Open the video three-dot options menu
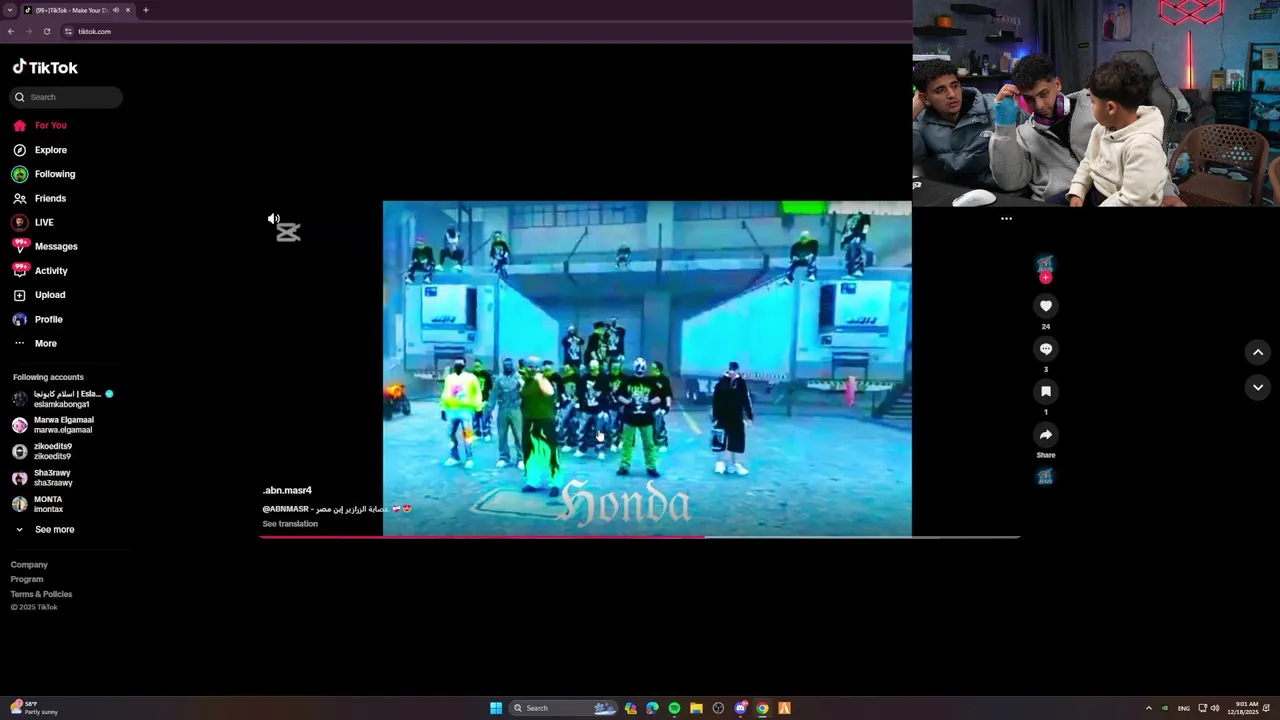The width and height of the screenshot is (1280, 720). tap(1006, 218)
